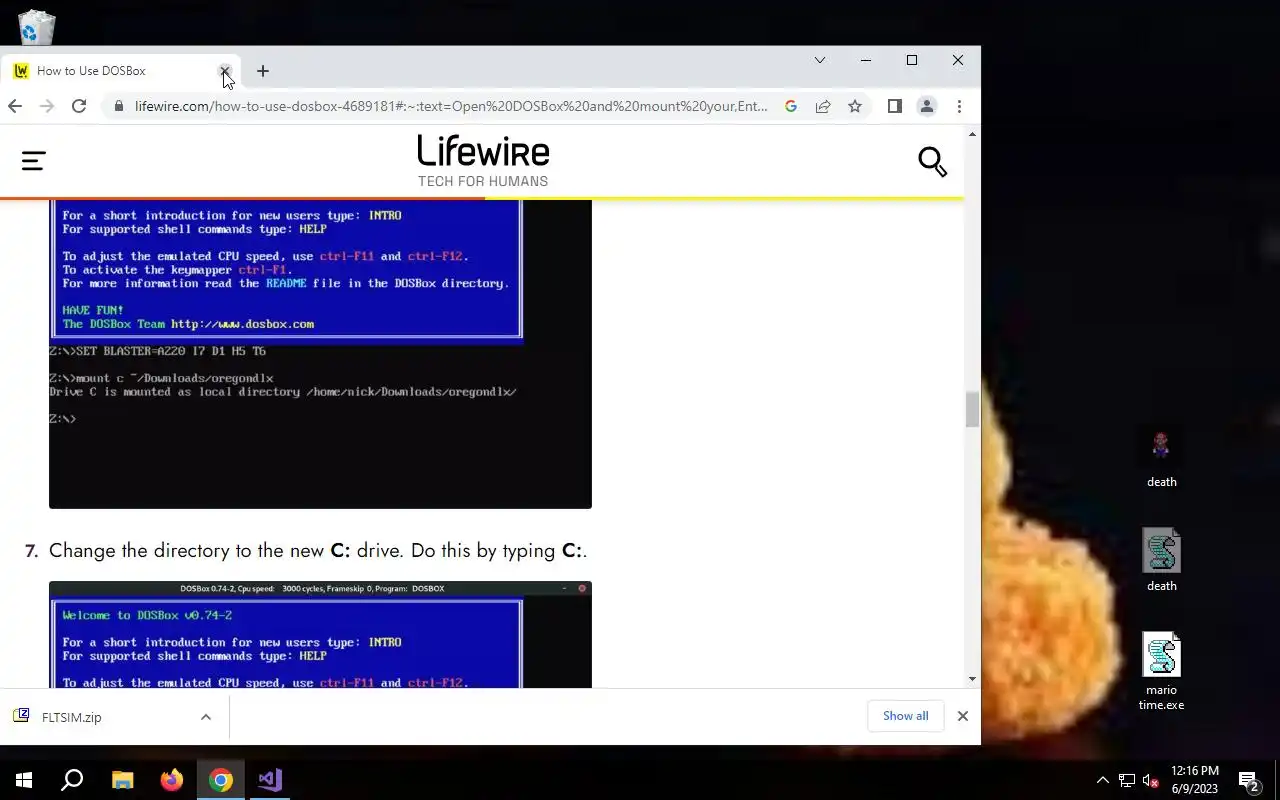Open Visual Studio from the taskbar

coord(270,780)
